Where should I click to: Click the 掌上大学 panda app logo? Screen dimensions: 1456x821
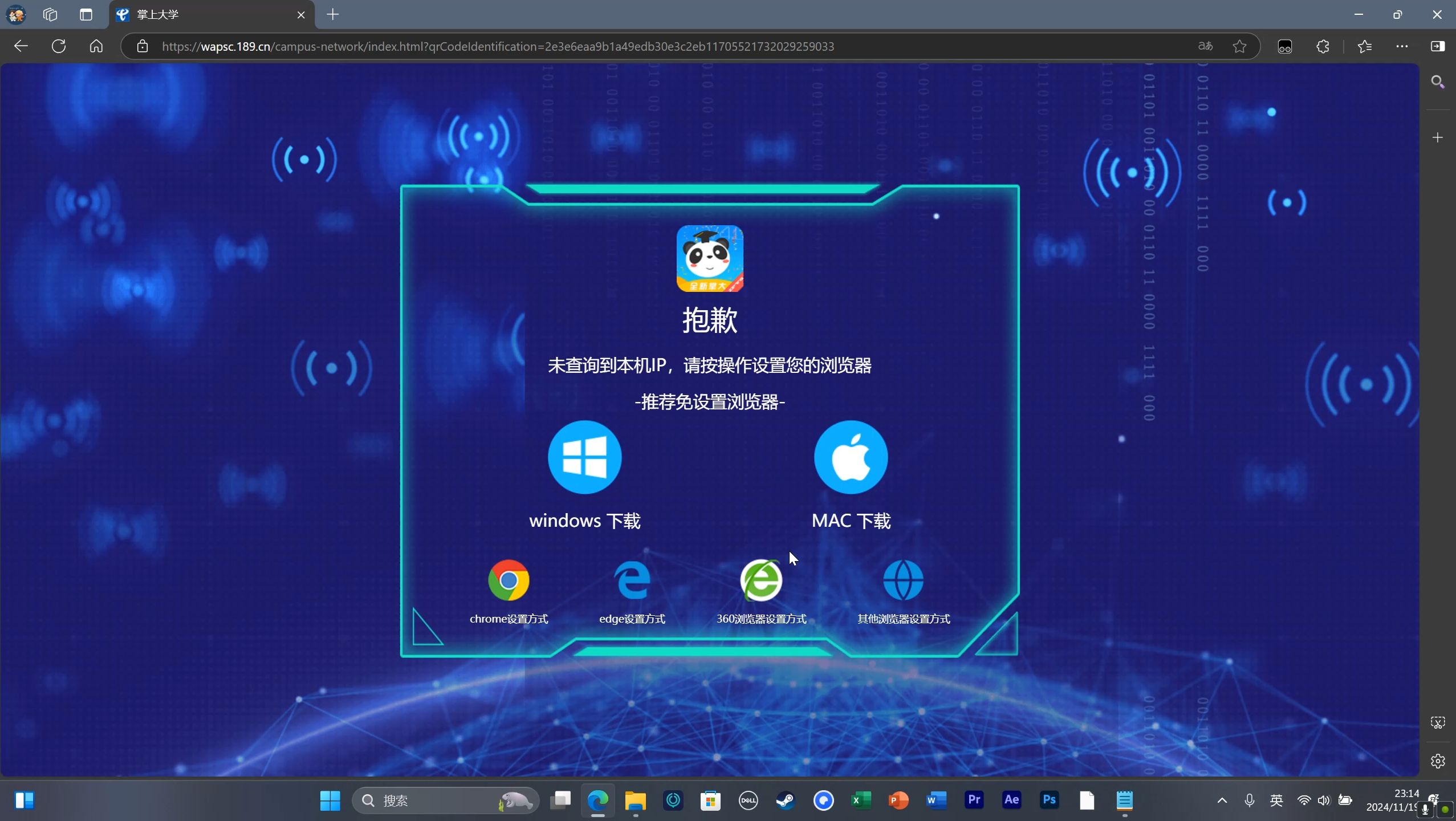pos(710,258)
